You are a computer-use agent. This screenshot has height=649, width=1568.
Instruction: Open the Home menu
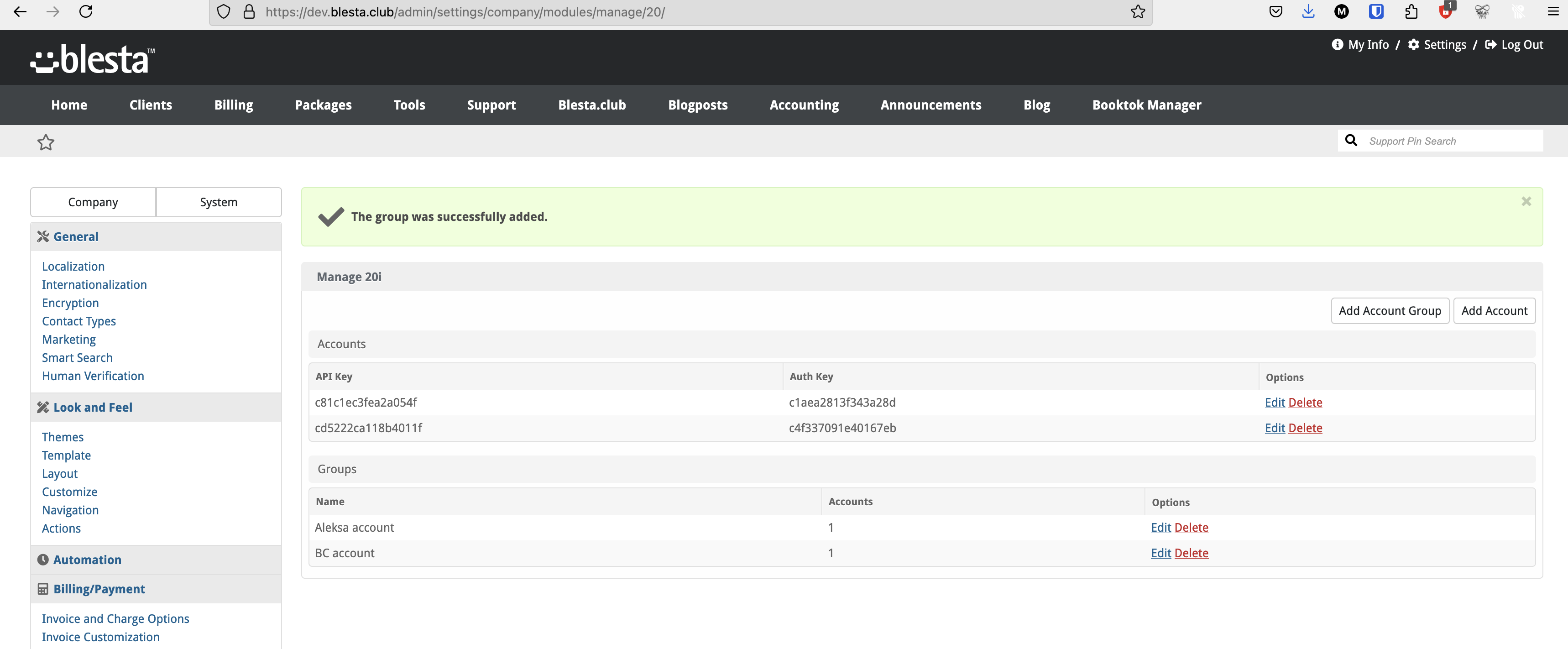pyautogui.click(x=69, y=105)
